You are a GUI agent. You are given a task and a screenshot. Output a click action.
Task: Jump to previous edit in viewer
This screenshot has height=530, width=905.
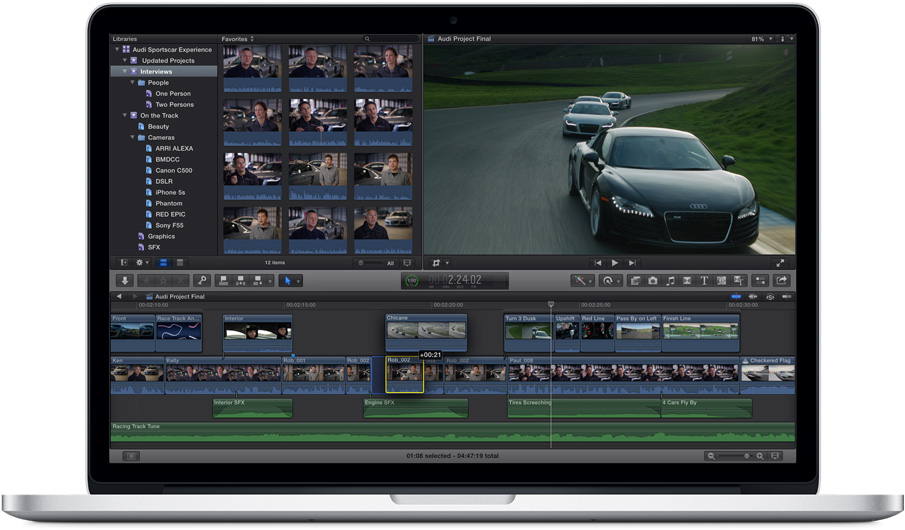[598, 263]
